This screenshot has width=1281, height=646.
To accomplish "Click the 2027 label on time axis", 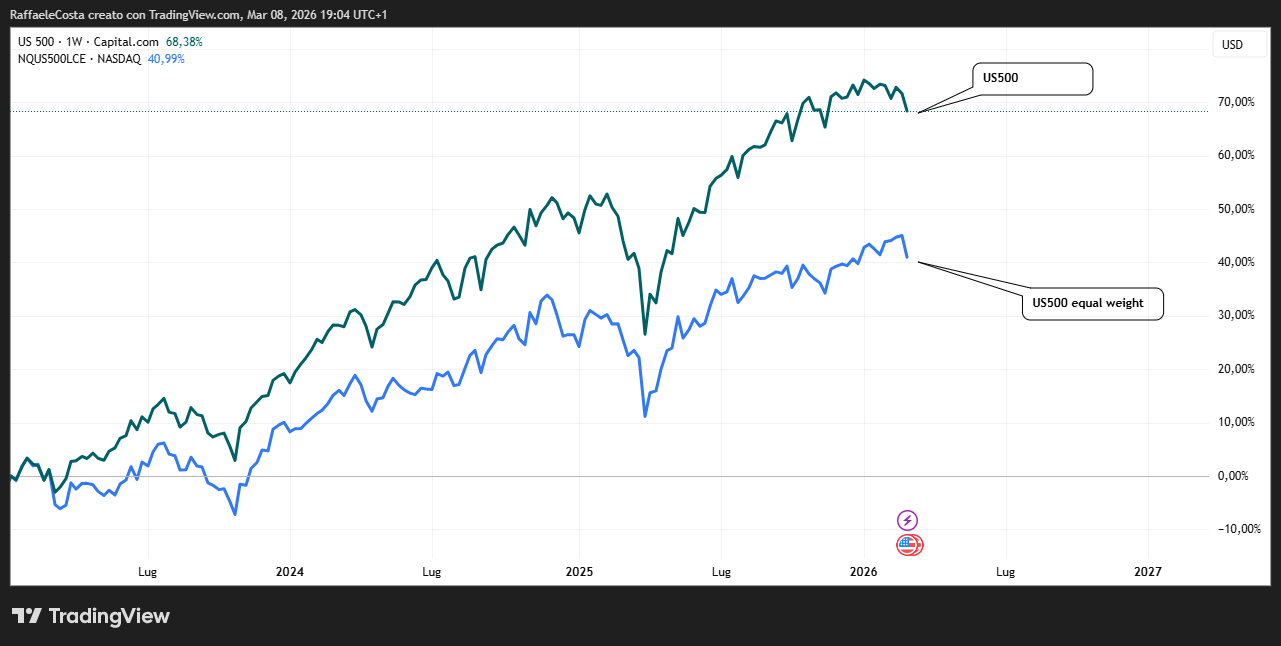I will pyautogui.click(x=1148, y=572).
